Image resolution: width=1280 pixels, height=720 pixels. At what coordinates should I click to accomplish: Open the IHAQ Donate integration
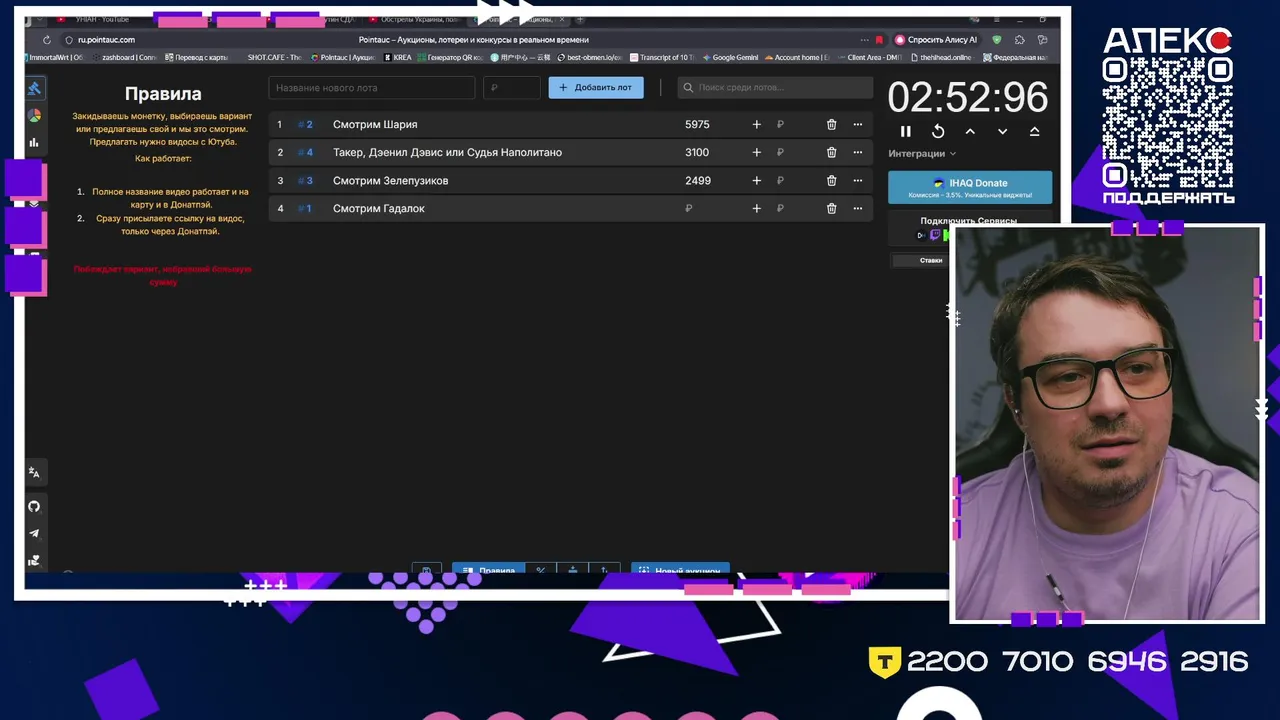click(x=970, y=187)
